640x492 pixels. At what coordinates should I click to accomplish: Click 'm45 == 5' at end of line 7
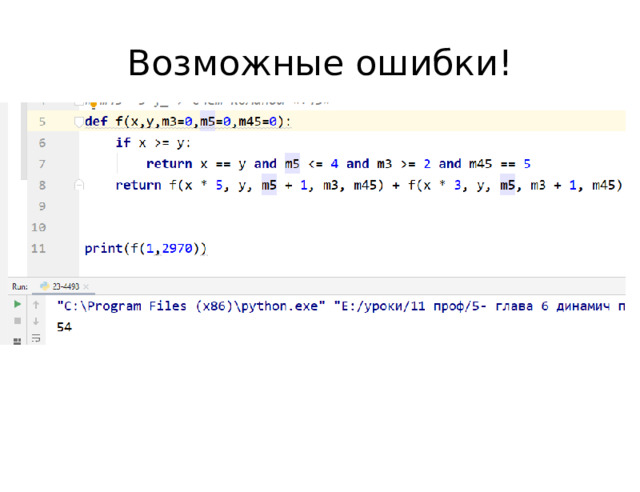(500, 164)
